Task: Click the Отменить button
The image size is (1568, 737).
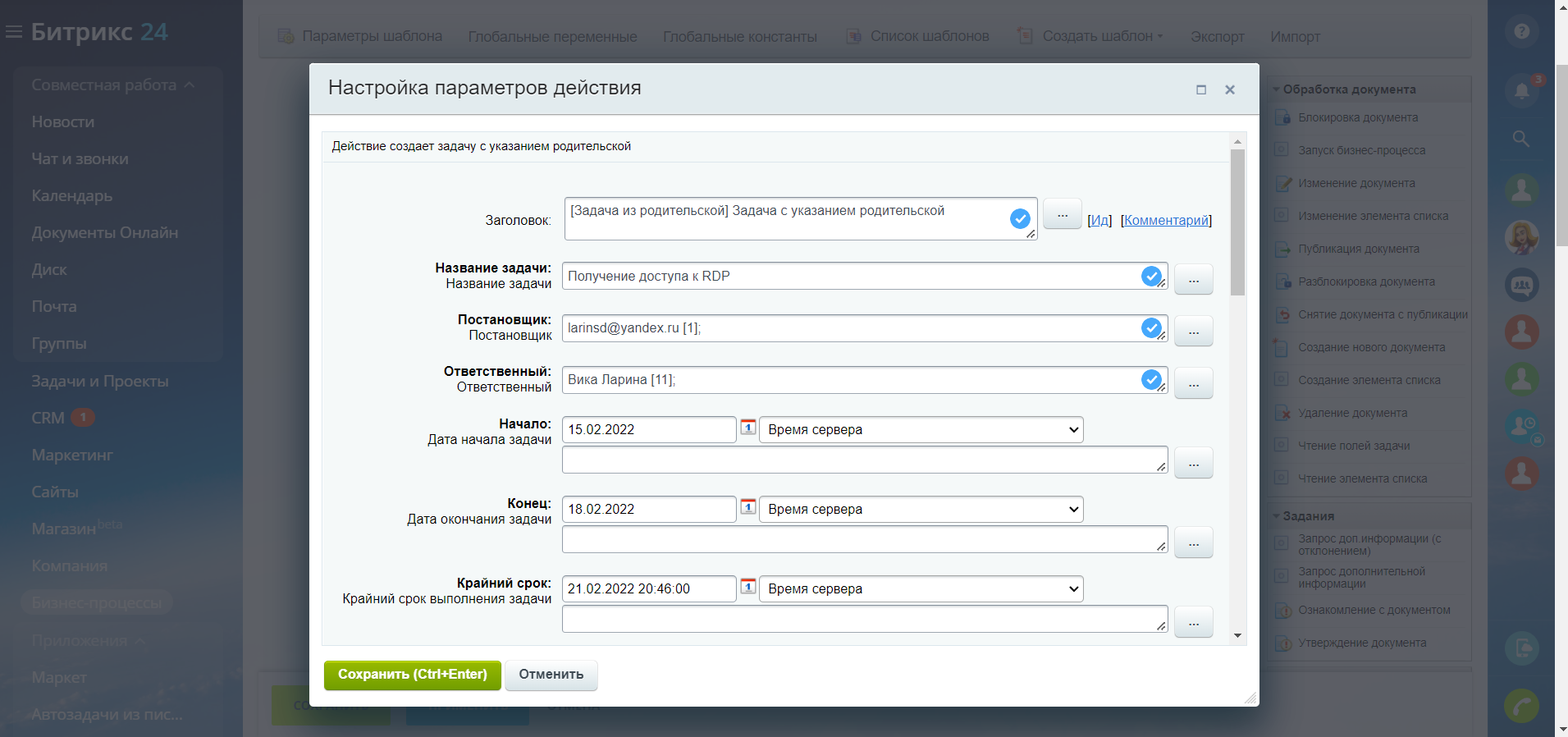Action: [x=551, y=675]
